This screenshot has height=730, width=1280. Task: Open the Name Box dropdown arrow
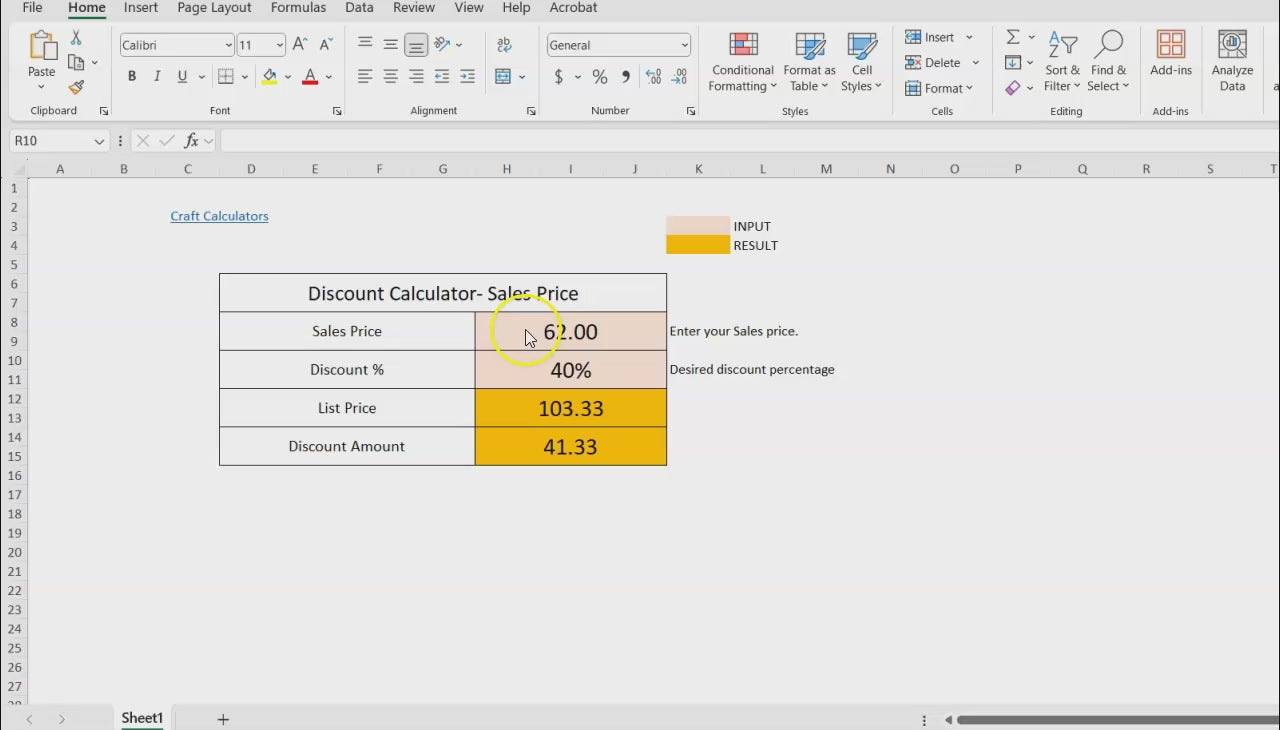[x=99, y=141]
